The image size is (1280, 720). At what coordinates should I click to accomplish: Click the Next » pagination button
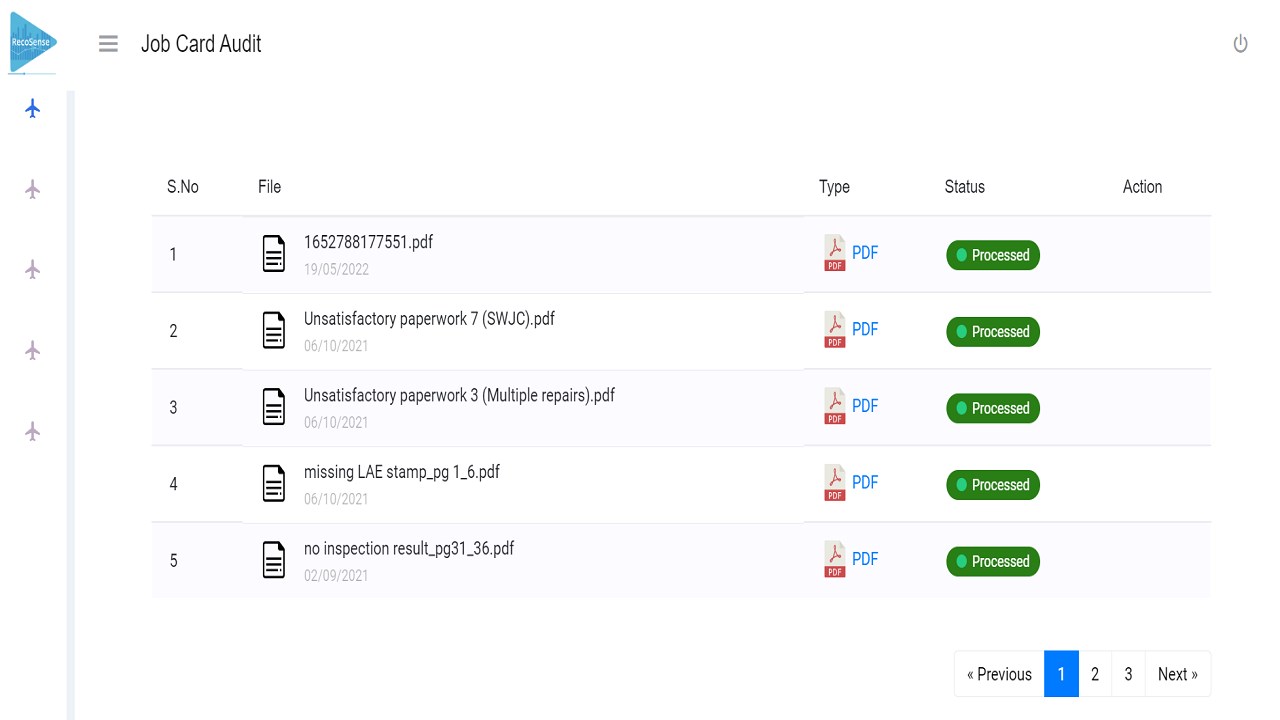coord(1178,674)
